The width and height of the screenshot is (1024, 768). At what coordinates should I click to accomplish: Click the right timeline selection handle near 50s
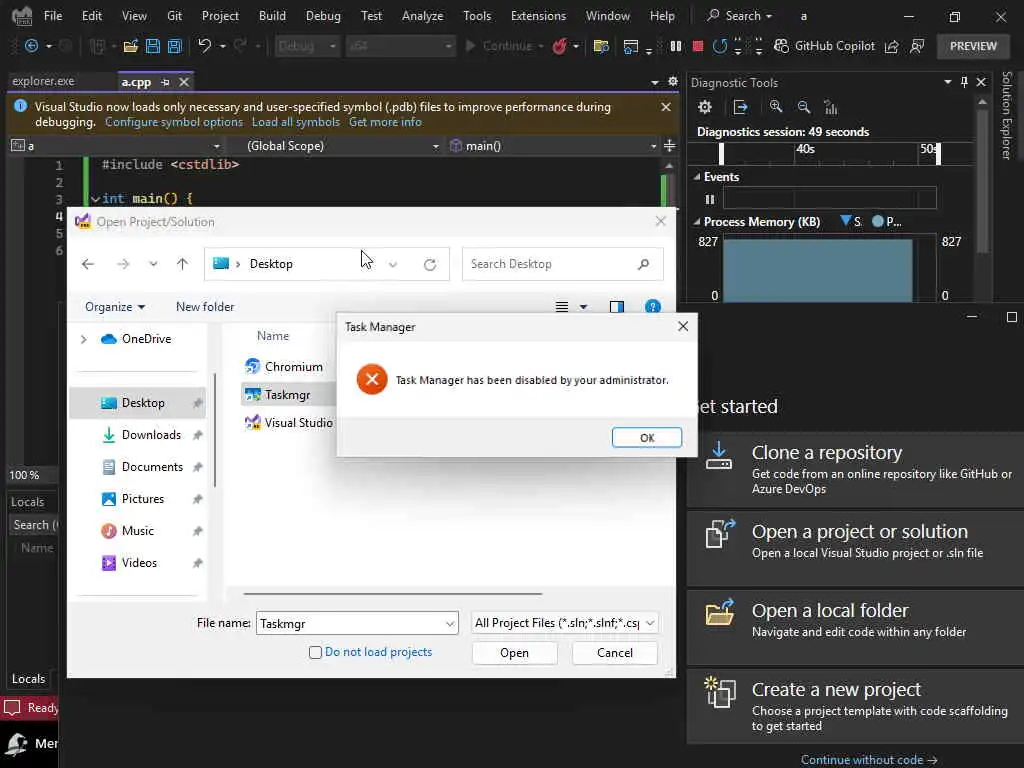click(938, 153)
